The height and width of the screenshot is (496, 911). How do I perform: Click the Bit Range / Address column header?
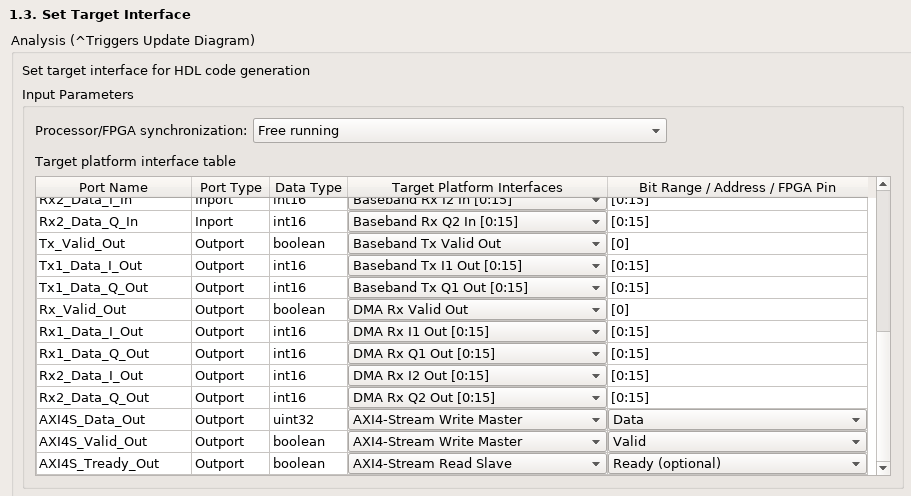(737, 188)
